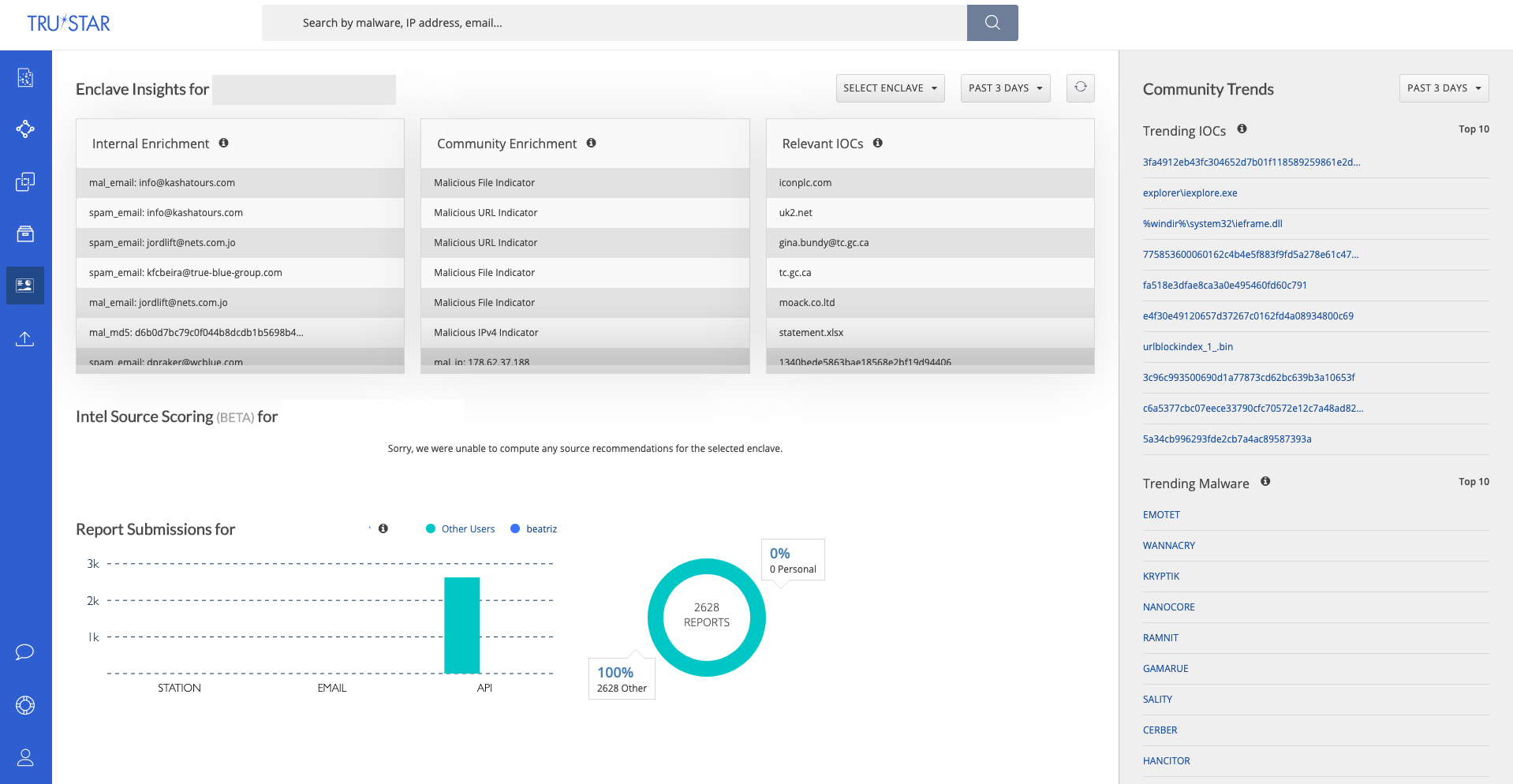The image size is (1513, 784).
Task: Click the API bar in chart
Action: point(462,625)
